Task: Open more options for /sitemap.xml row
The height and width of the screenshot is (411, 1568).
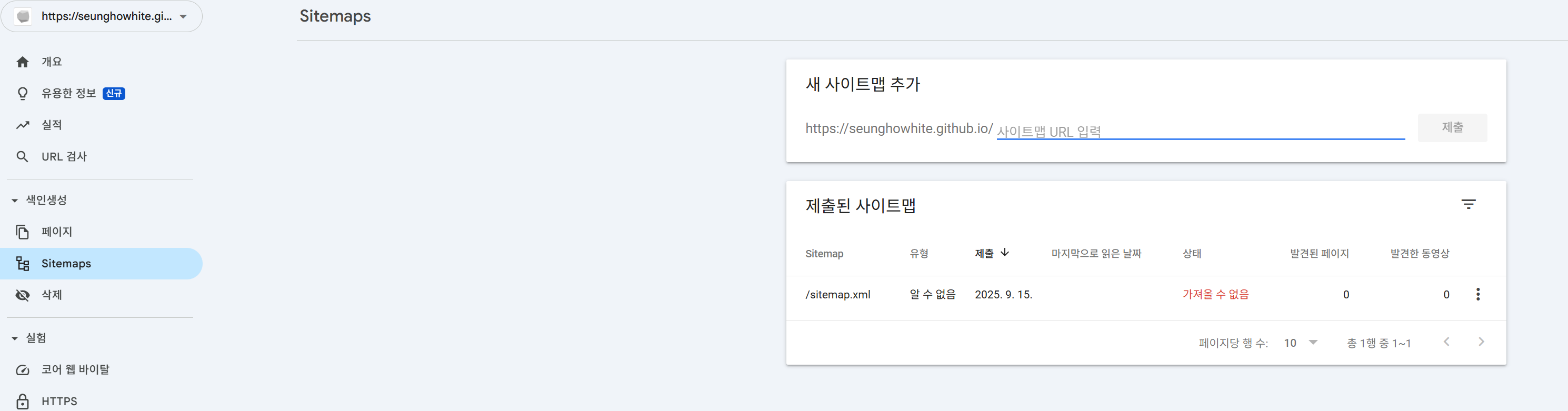Action: click(x=1477, y=295)
